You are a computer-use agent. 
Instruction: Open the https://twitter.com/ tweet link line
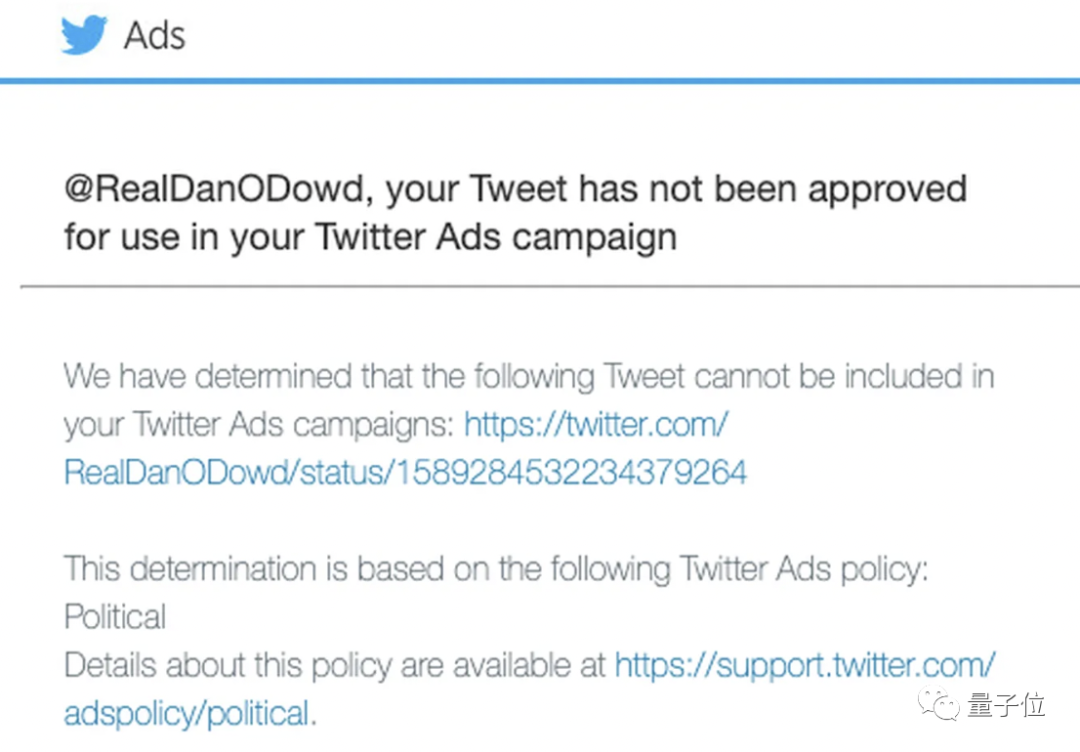(596, 424)
